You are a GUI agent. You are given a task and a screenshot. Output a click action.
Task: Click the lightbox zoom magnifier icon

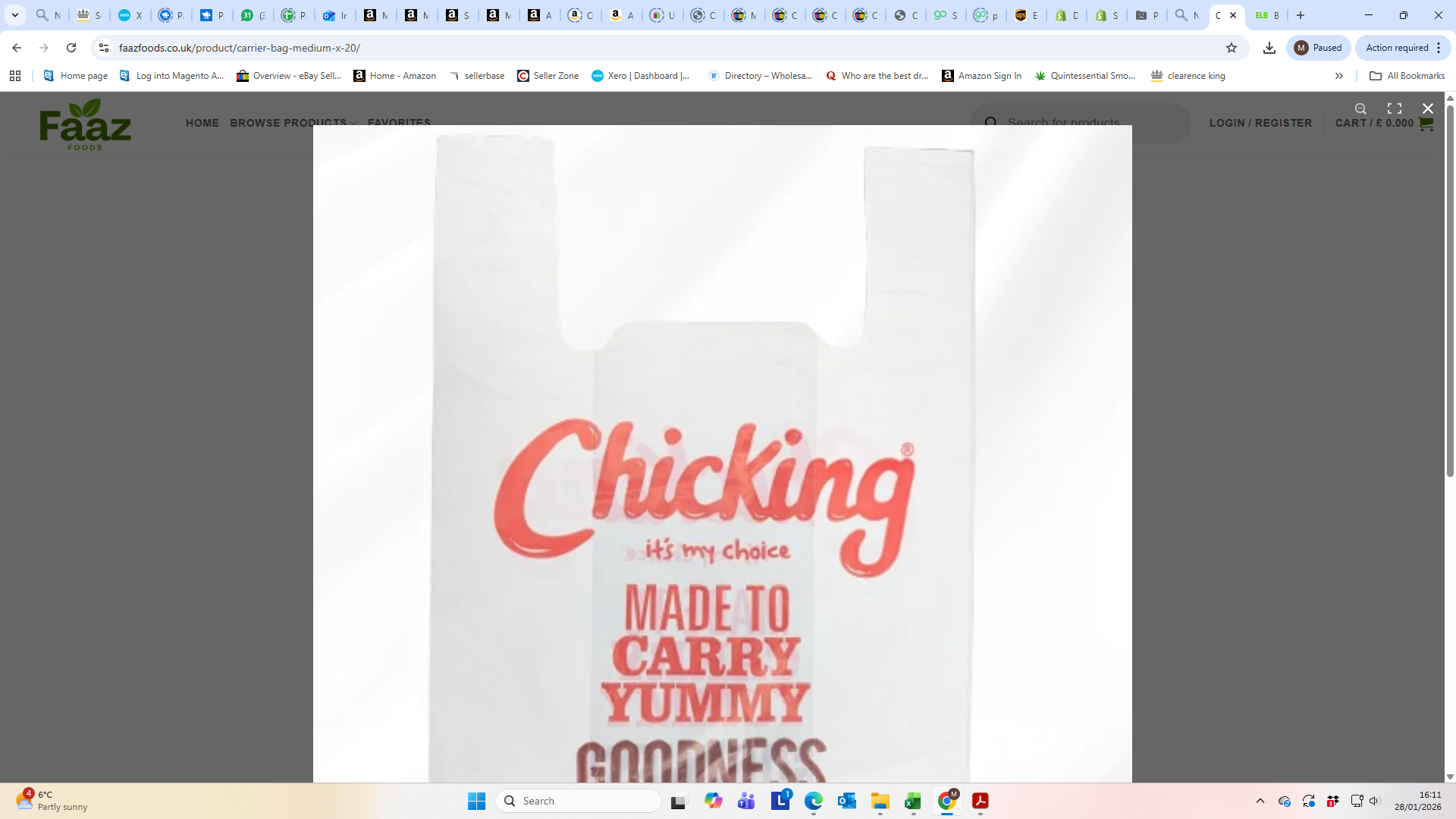point(1360,108)
